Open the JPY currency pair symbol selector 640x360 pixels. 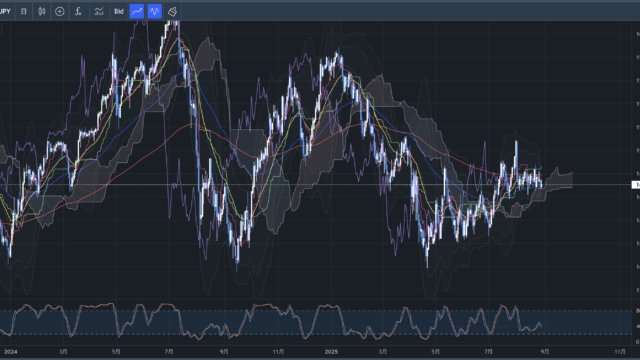[x=5, y=11]
